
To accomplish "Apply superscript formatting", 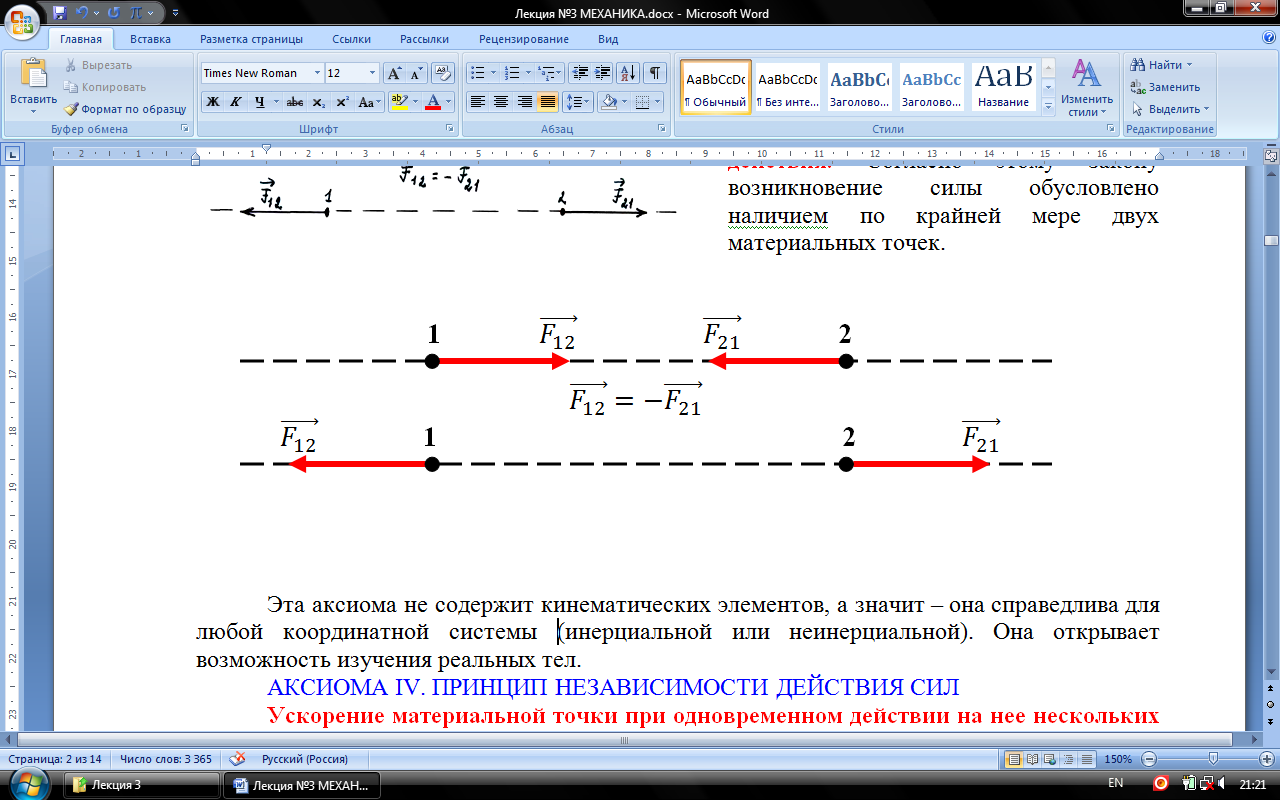I will click(x=342, y=102).
